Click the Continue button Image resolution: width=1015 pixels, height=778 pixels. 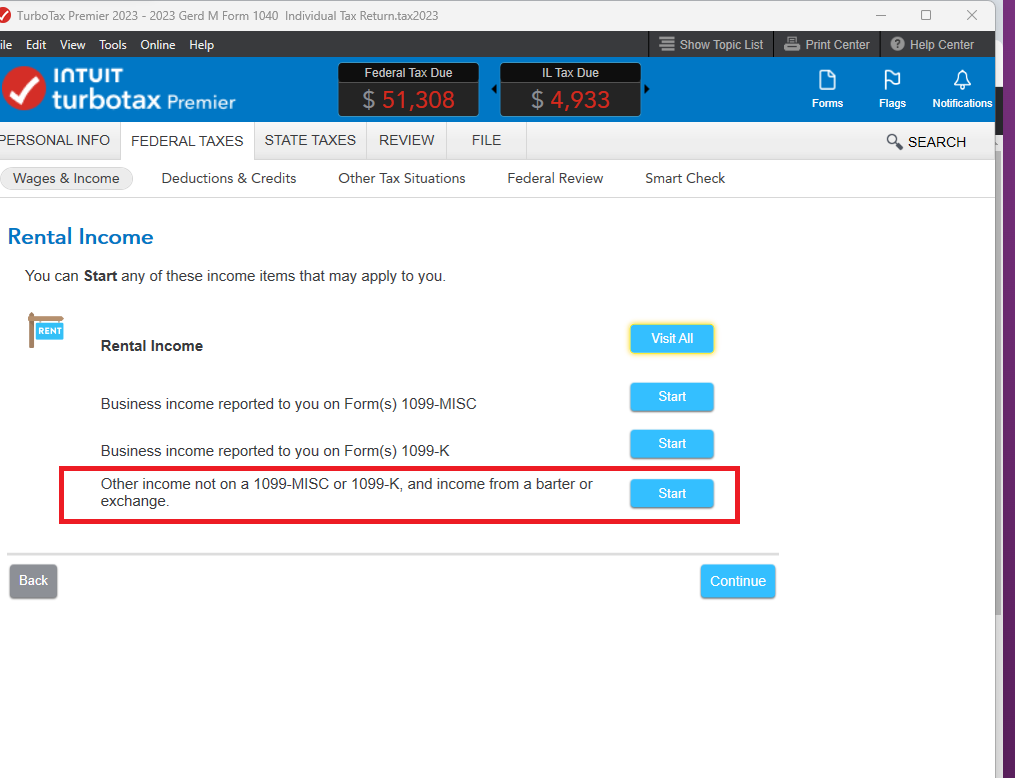tap(738, 581)
